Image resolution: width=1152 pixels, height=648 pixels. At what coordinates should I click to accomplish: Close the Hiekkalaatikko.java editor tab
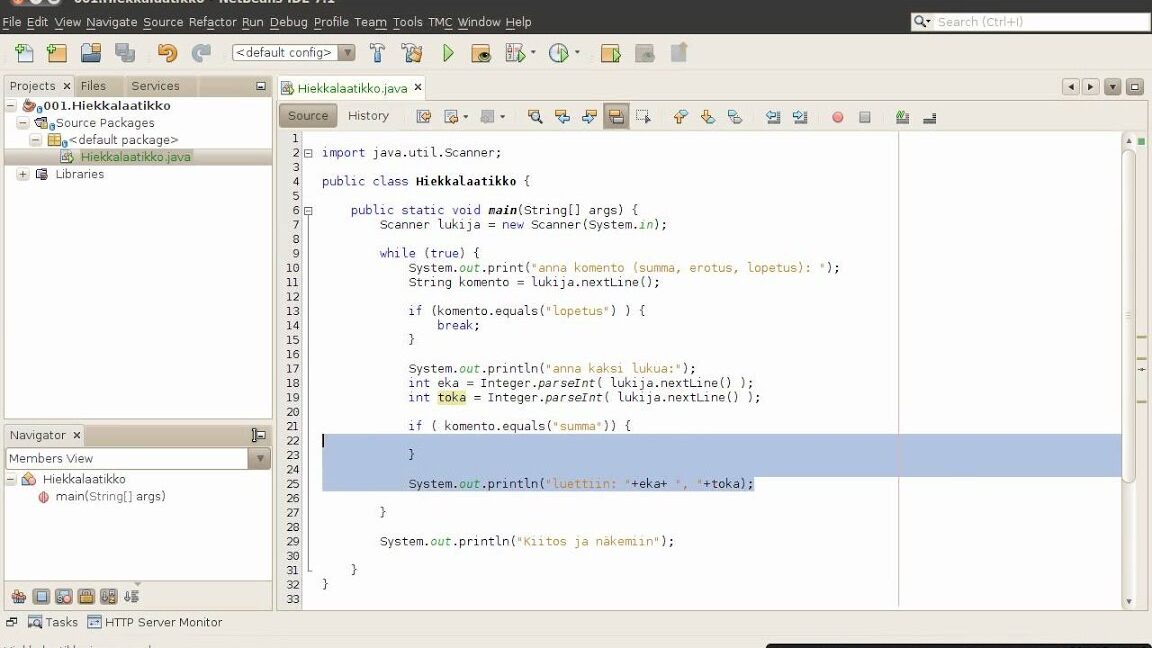(x=418, y=87)
